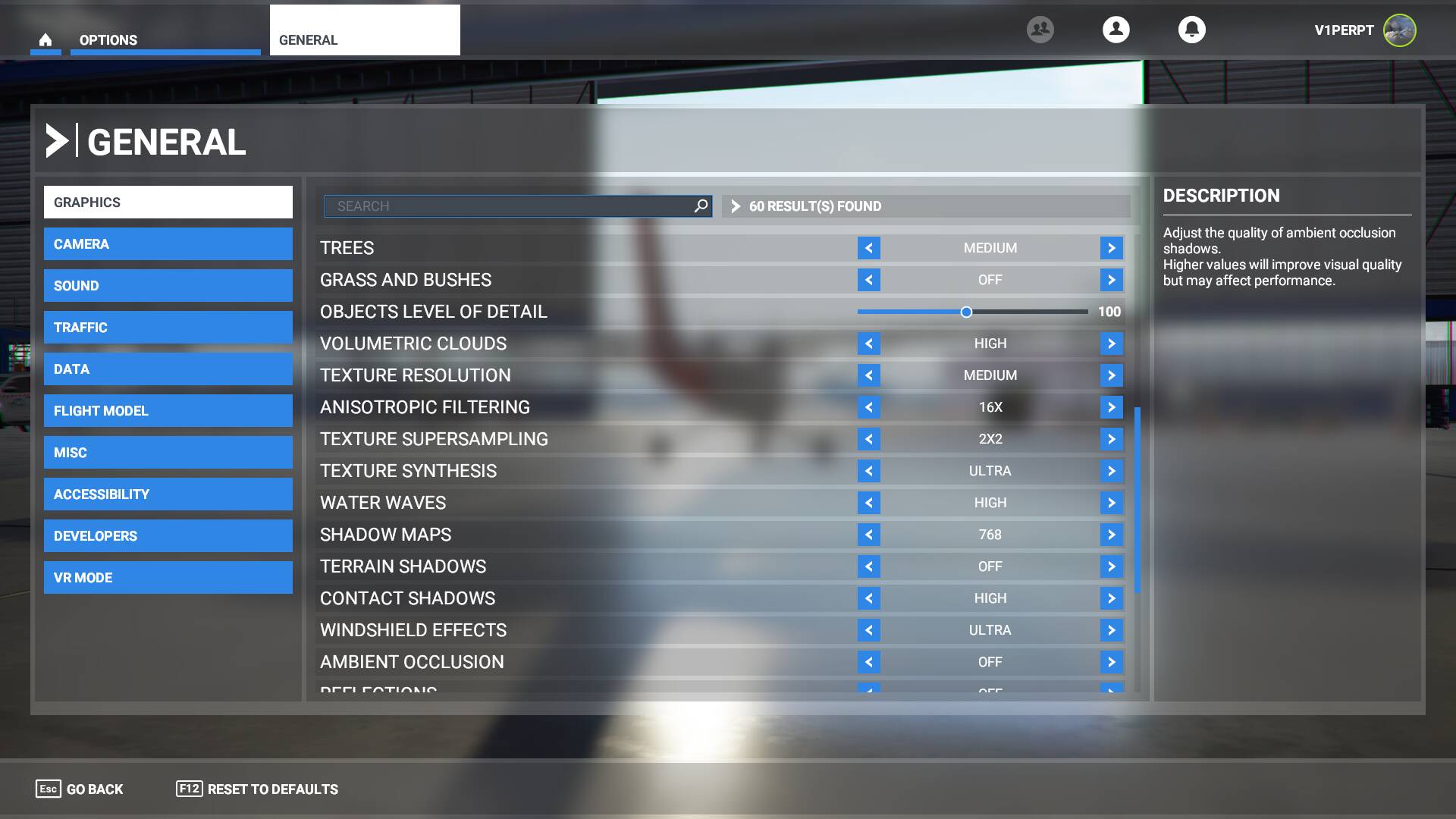Click the Search input field
Screen dimensions: 1456x819
pyautogui.click(x=508, y=206)
